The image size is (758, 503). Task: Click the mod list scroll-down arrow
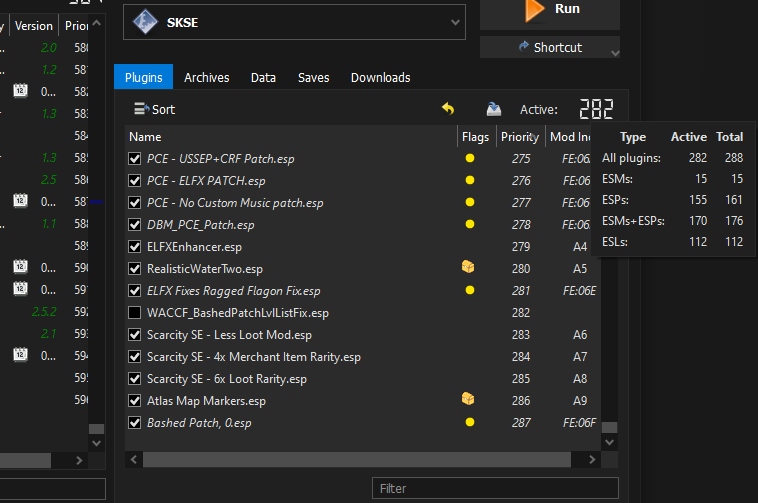click(96, 443)
